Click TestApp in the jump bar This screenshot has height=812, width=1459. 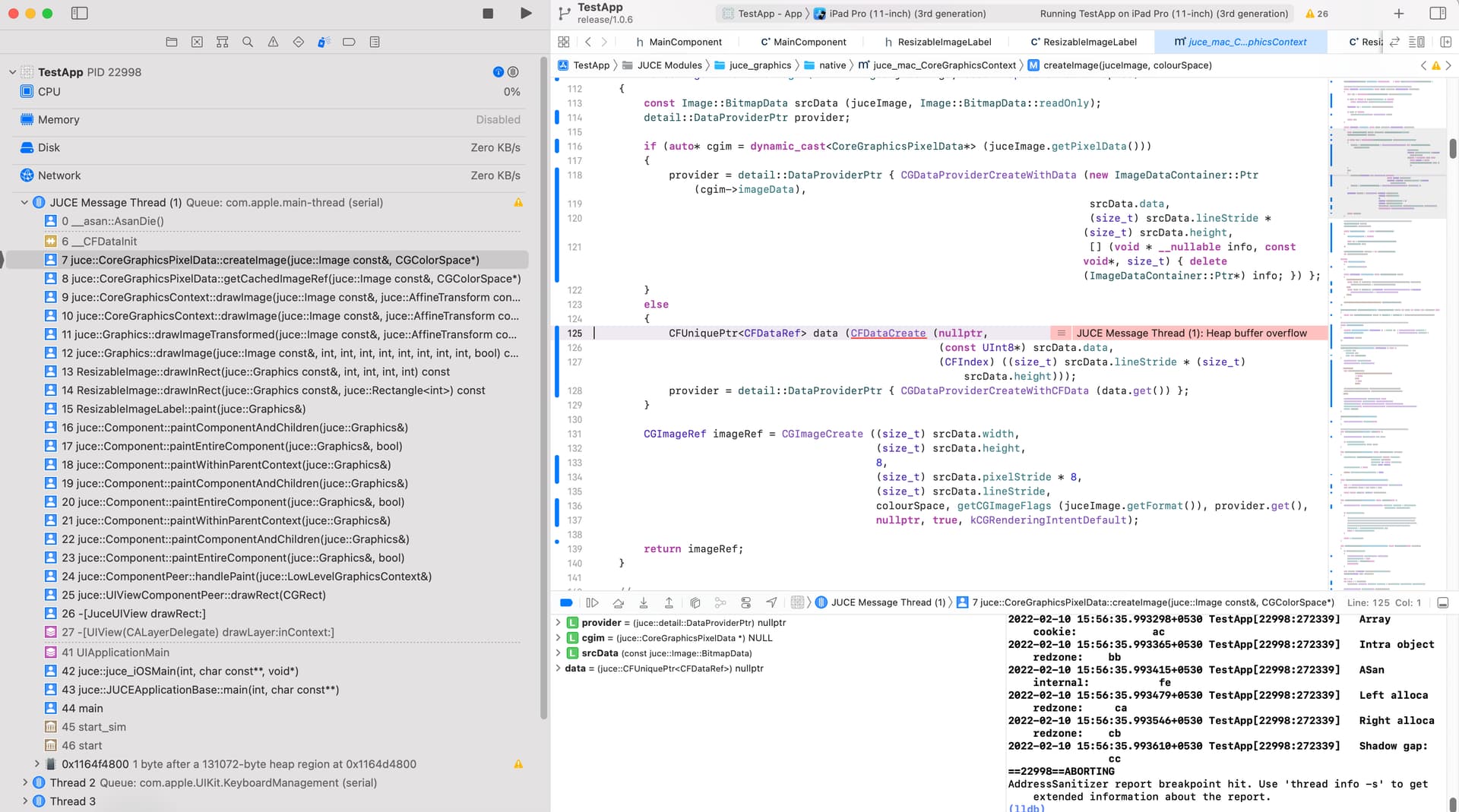584,65
